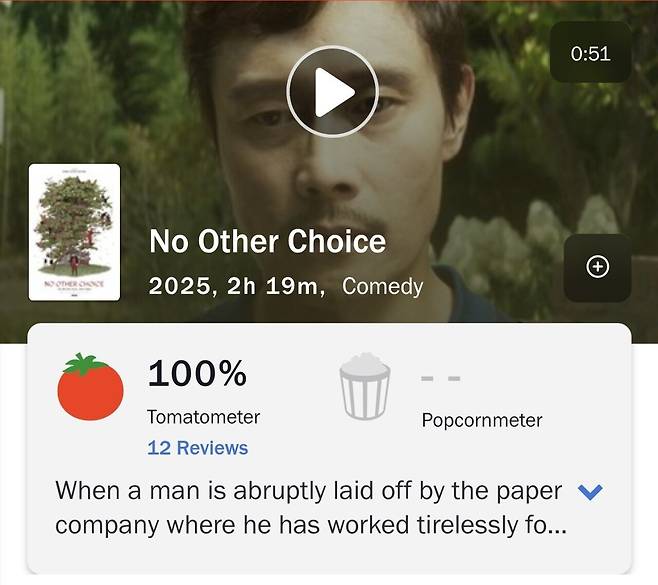658x585 pixels.
Task: Click the 2025 release year
Action: [x=180, y=287]
